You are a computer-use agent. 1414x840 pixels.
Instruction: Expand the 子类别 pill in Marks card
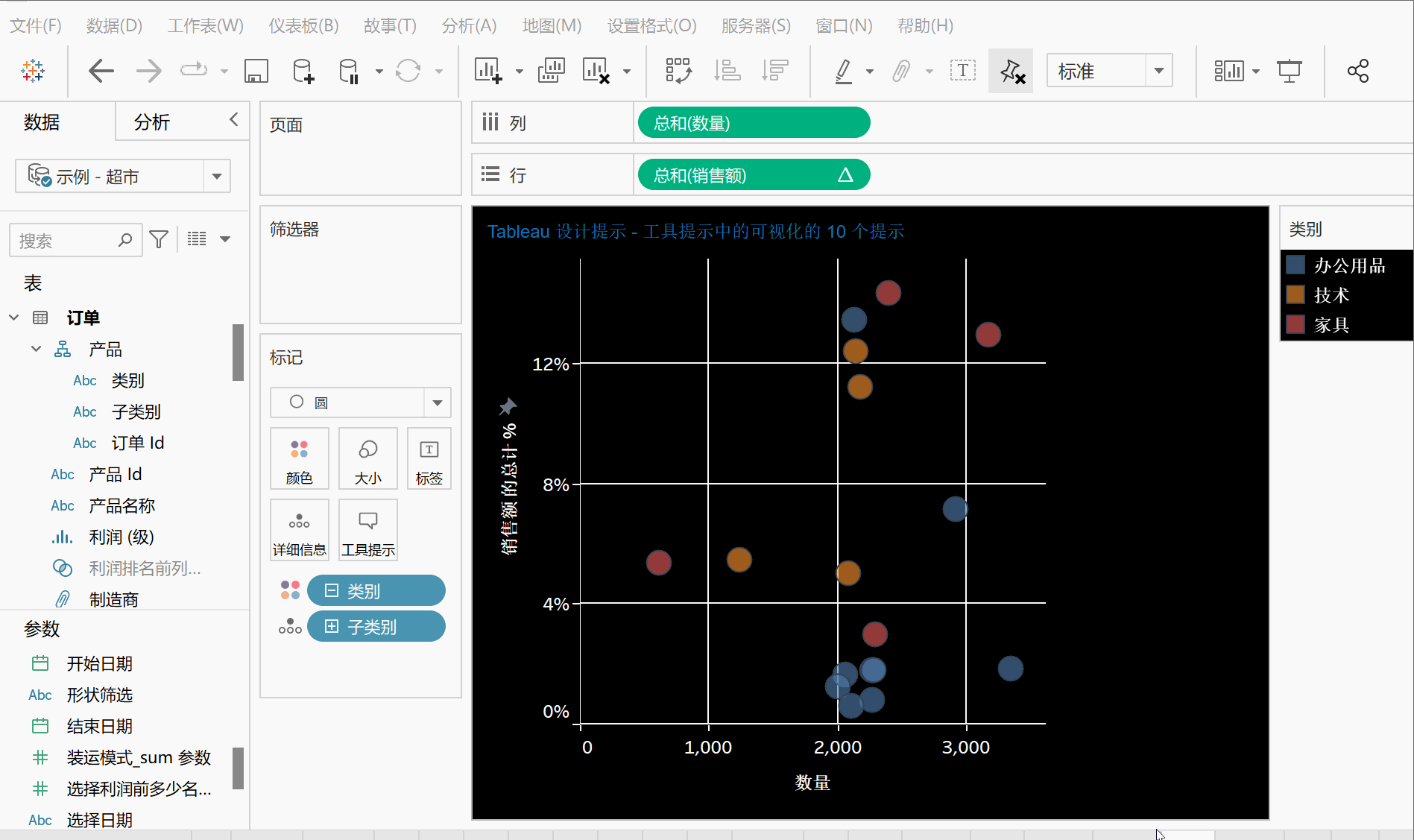332,627
